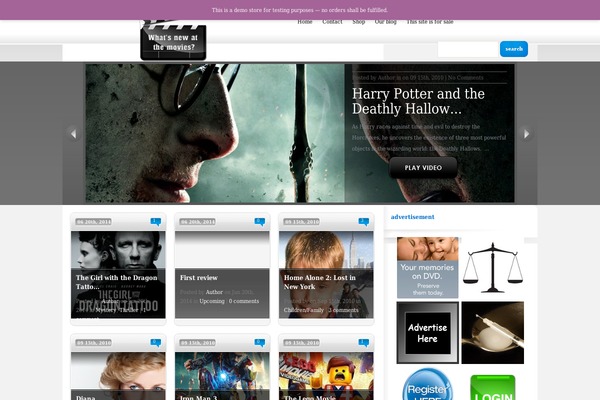Click date badge on First review card
The height and width of the screenshot is (400, 600).
(197, 222)
